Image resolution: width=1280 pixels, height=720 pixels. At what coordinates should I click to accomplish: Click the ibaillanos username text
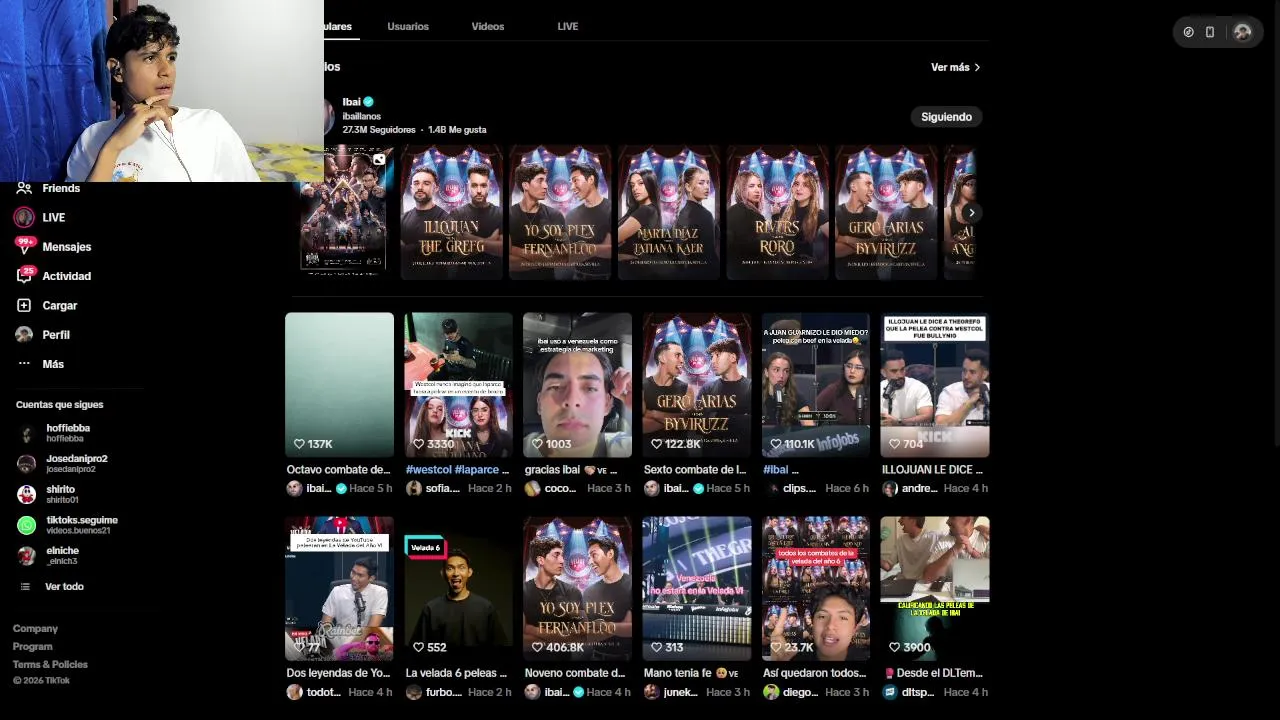362,116
